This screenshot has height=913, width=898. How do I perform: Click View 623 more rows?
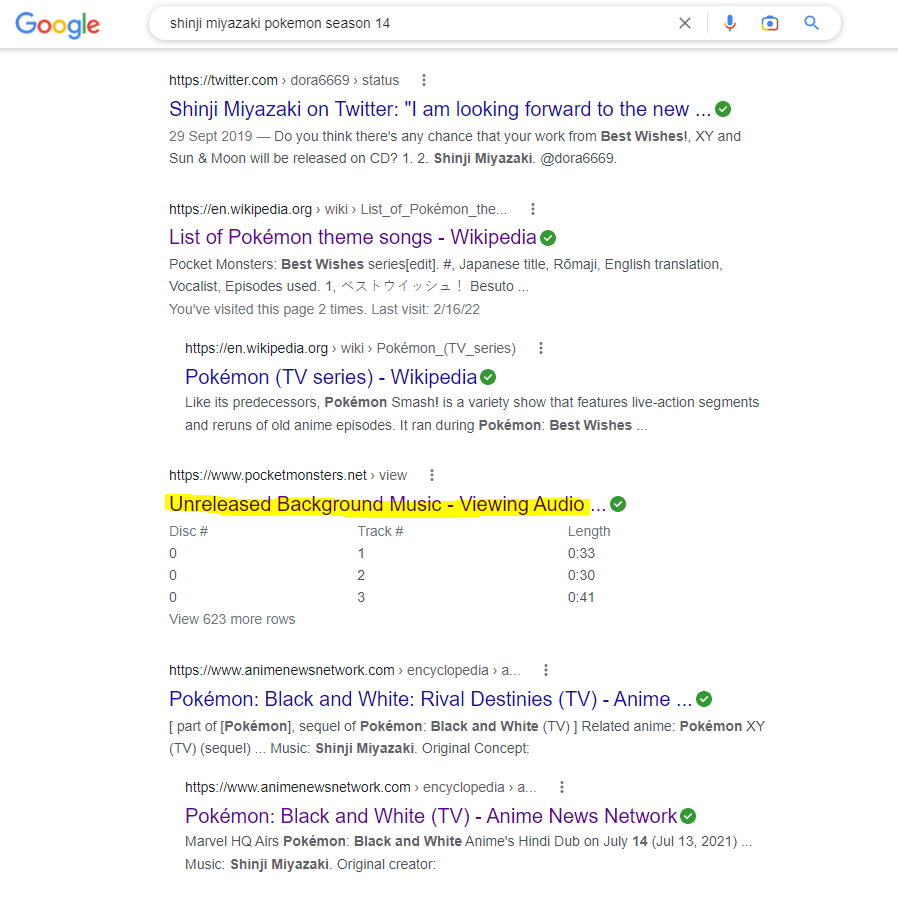232,619
